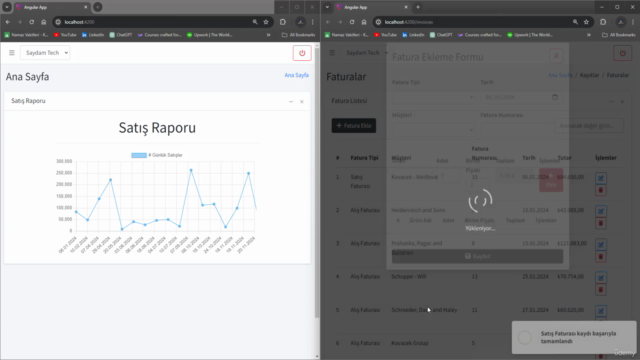This screenshot has height=360, width=640.
Task: Click the Fatura Ekle button
Action: pos(354,126)
